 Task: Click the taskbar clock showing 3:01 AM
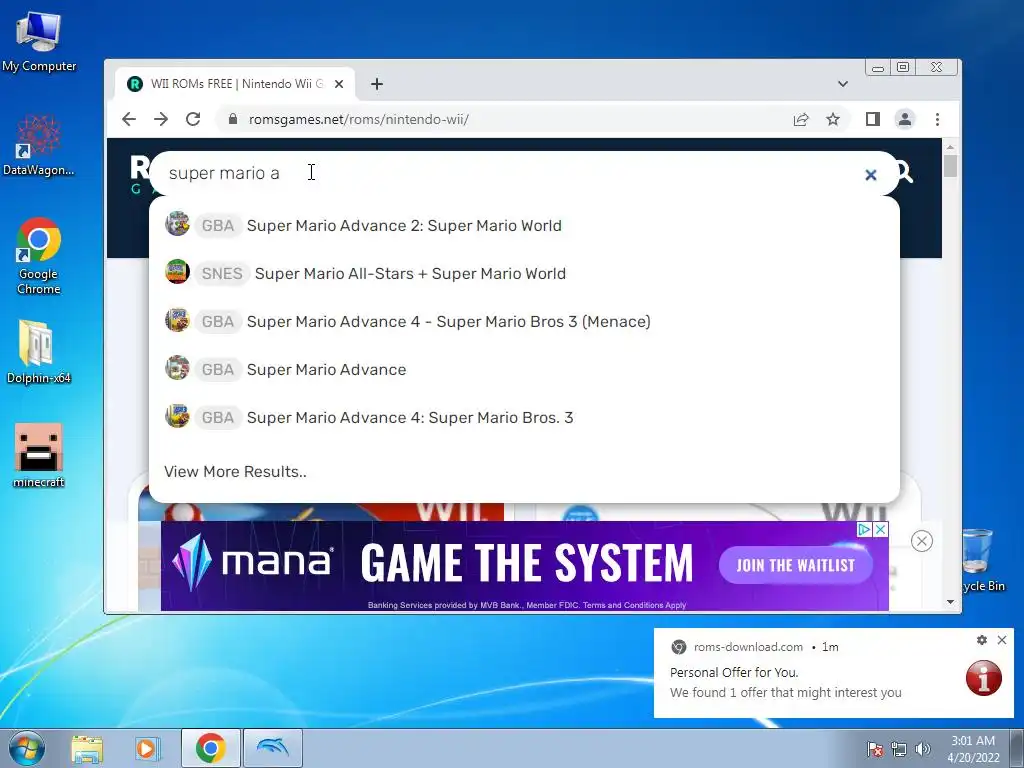(973, 749)
